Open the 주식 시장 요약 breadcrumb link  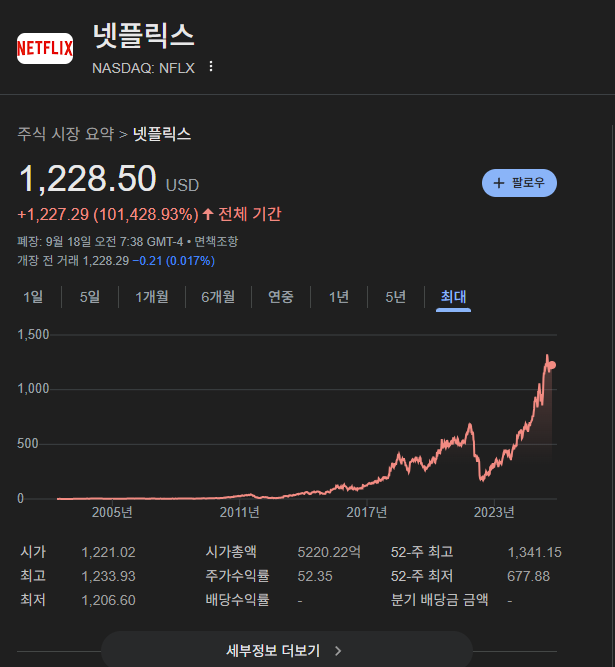click(x=66, y=134)
